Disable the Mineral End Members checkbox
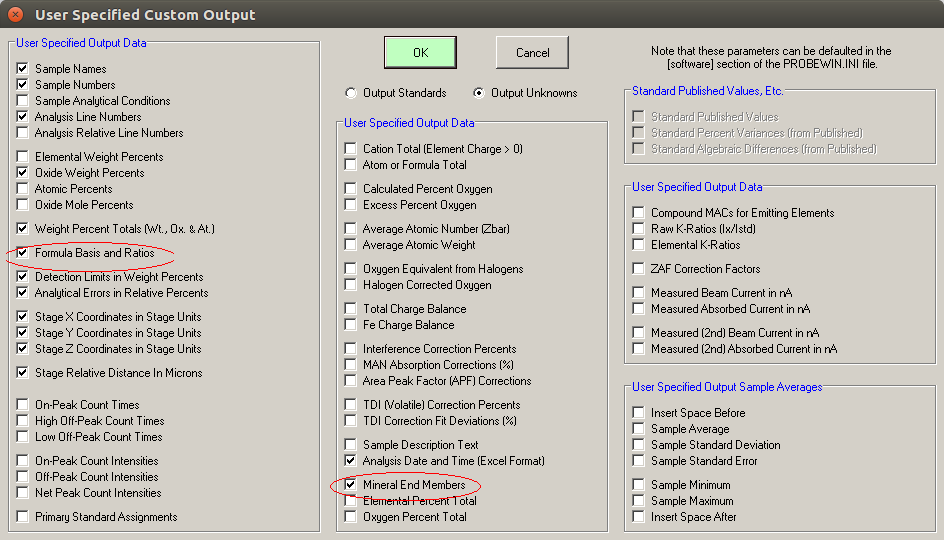The image size is (944, 540). [351, 485]
